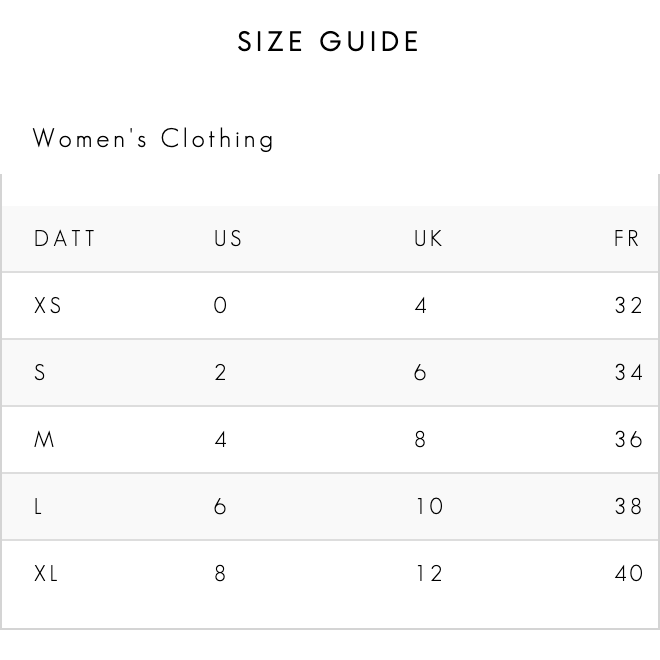Click US size 0 in XS row
660x660 pixels.
coord(220,306)
